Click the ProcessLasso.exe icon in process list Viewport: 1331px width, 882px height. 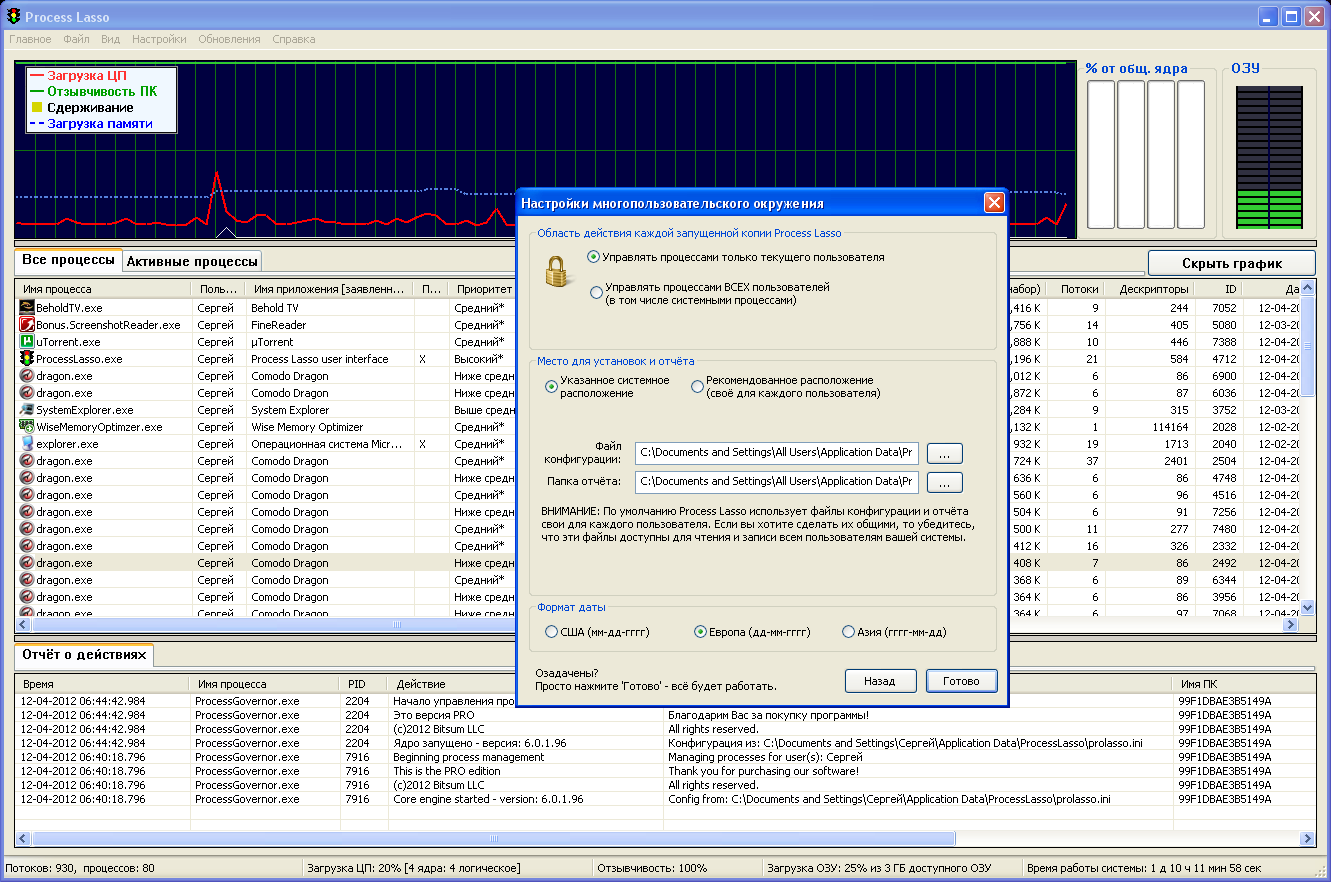pos(27,359)
